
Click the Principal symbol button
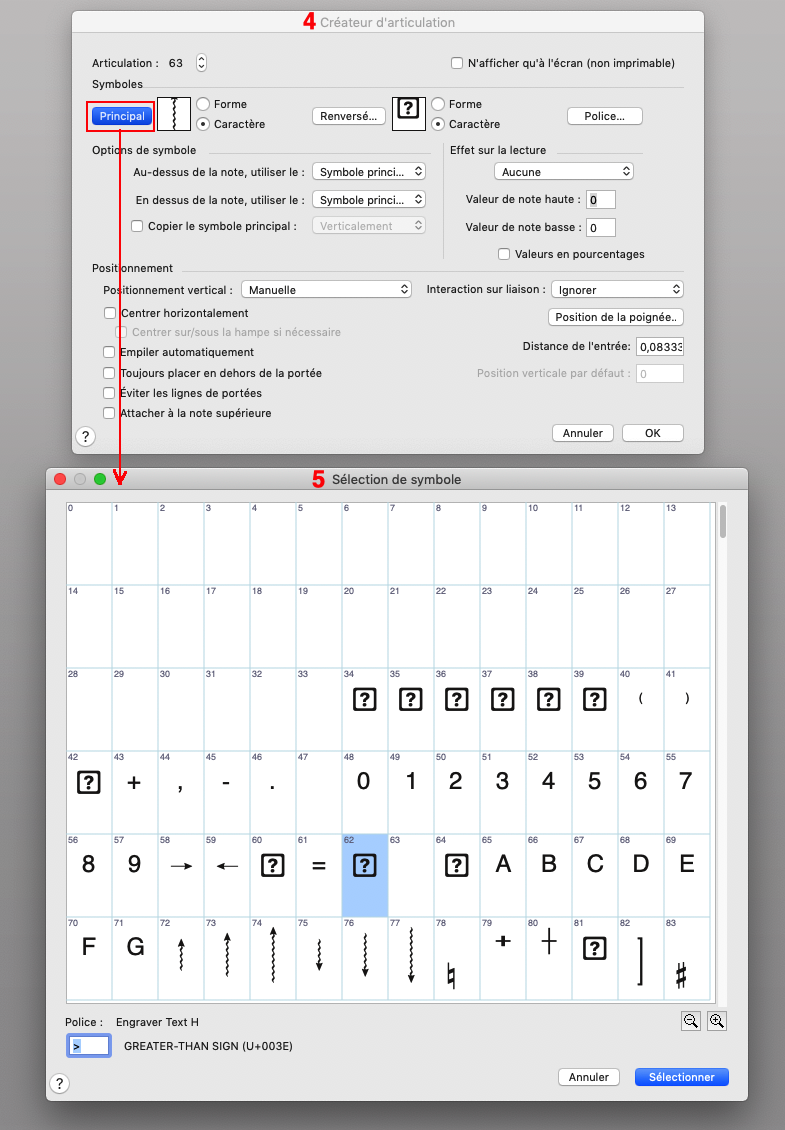(x=121, y=116)
